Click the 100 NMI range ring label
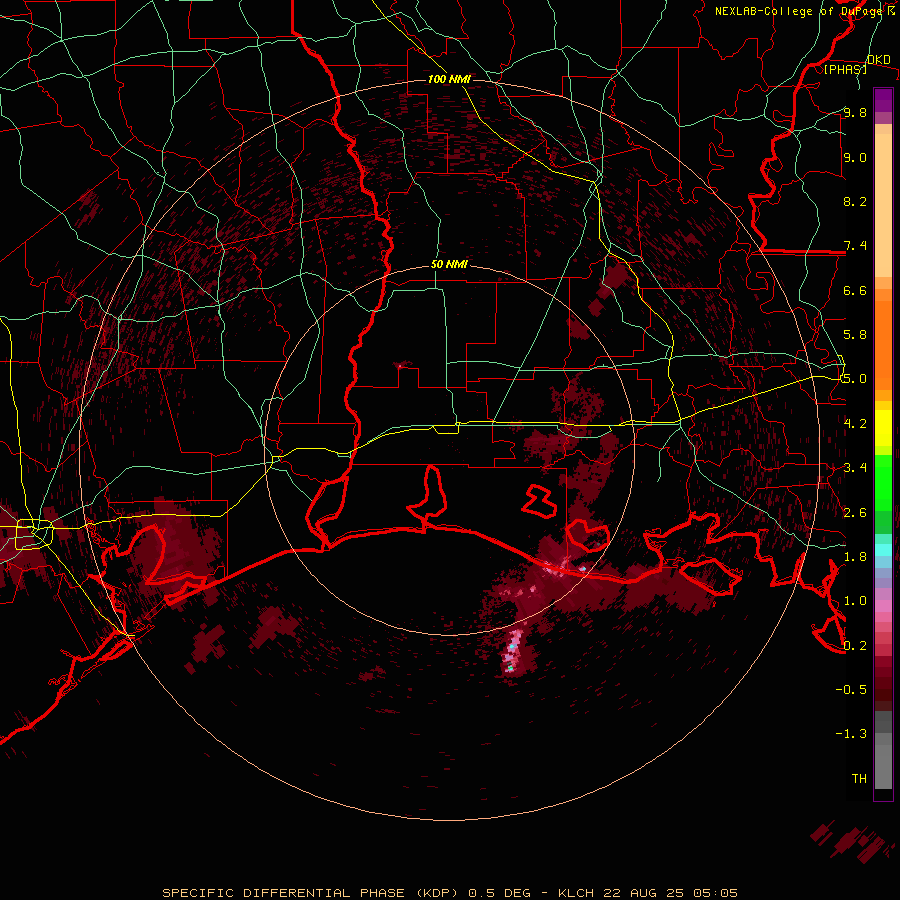Image resolution: width=900 pixels, height=900 pixels. coord(449,79)
